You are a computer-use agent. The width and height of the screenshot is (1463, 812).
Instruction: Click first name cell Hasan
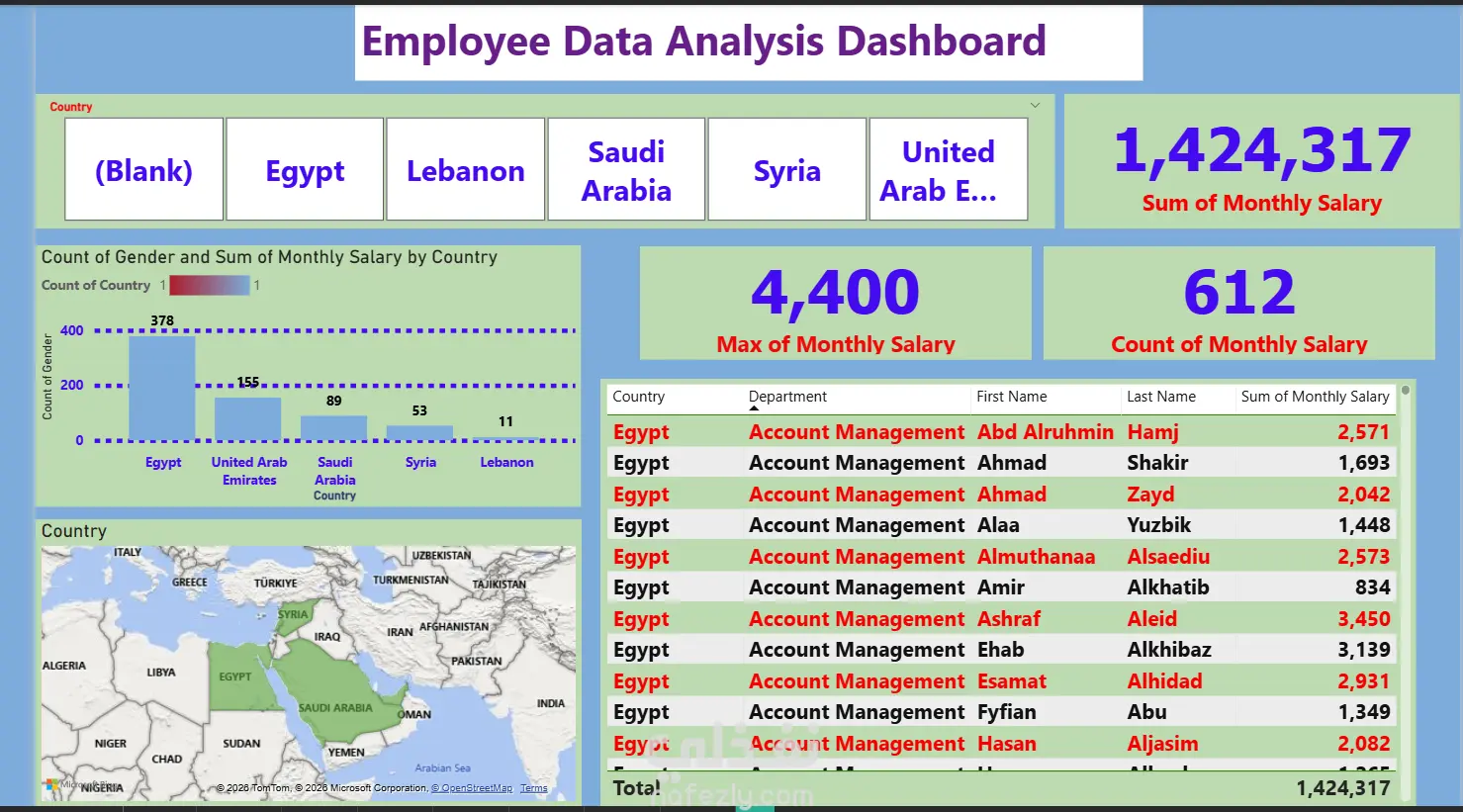point(1007,744)
